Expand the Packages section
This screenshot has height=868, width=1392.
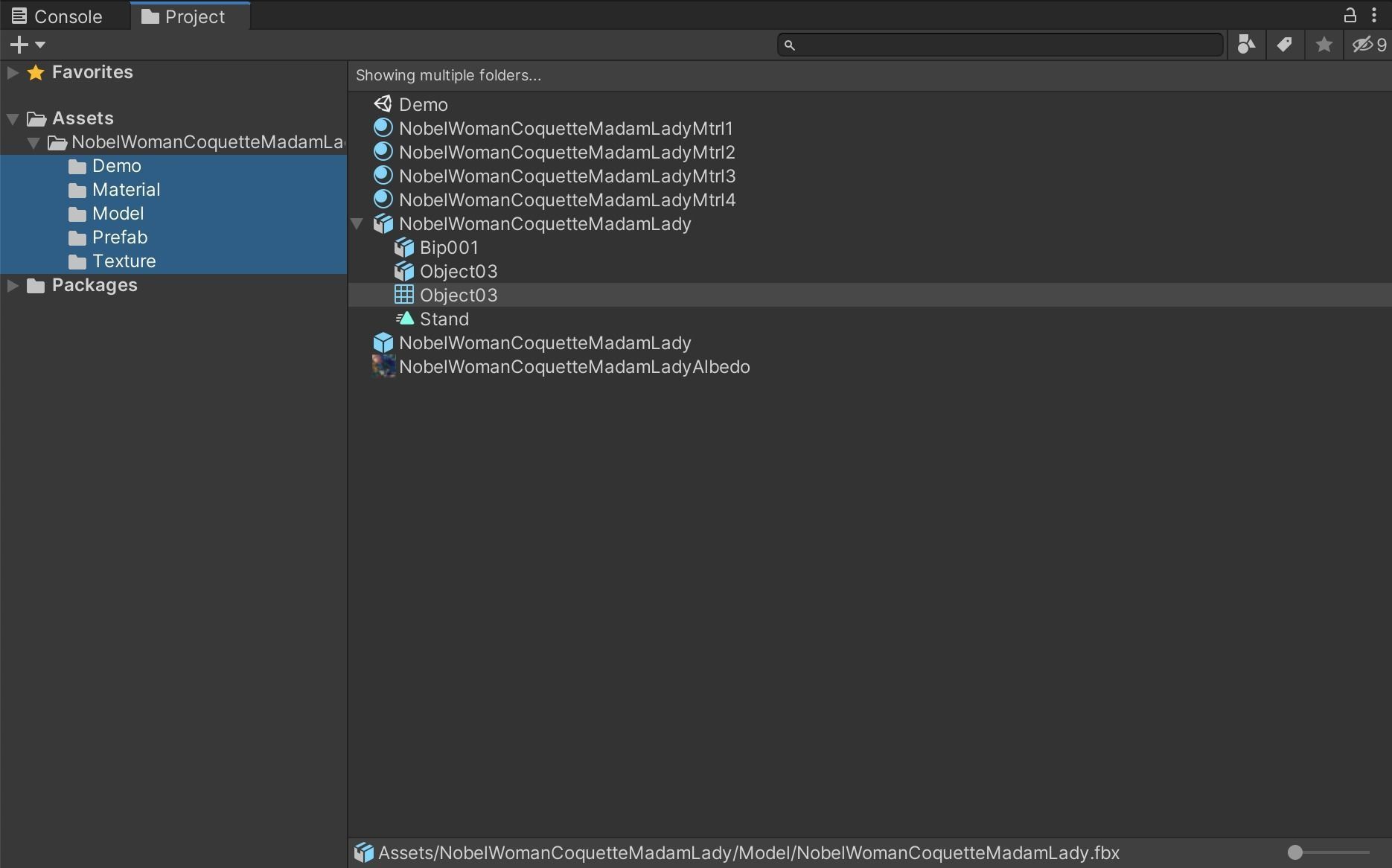click(13, 285)
